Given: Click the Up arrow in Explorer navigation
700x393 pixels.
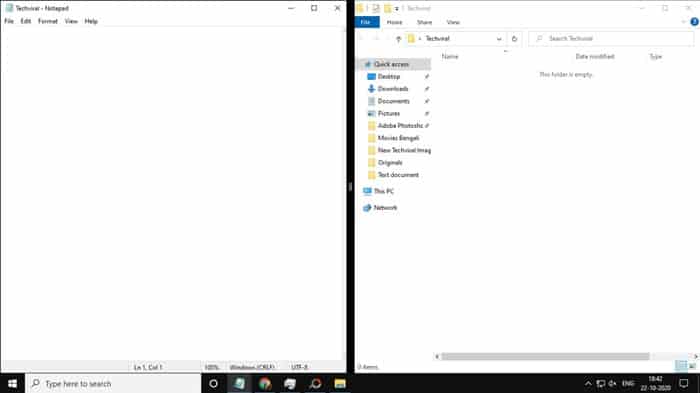Looking at the screenshot, I should coord(399,39).
